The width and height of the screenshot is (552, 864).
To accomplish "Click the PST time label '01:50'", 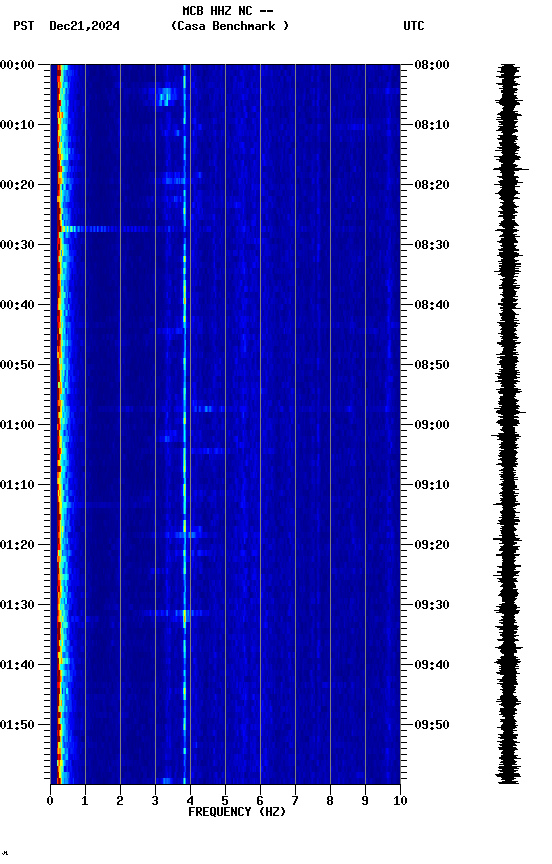I will [17, 726].
